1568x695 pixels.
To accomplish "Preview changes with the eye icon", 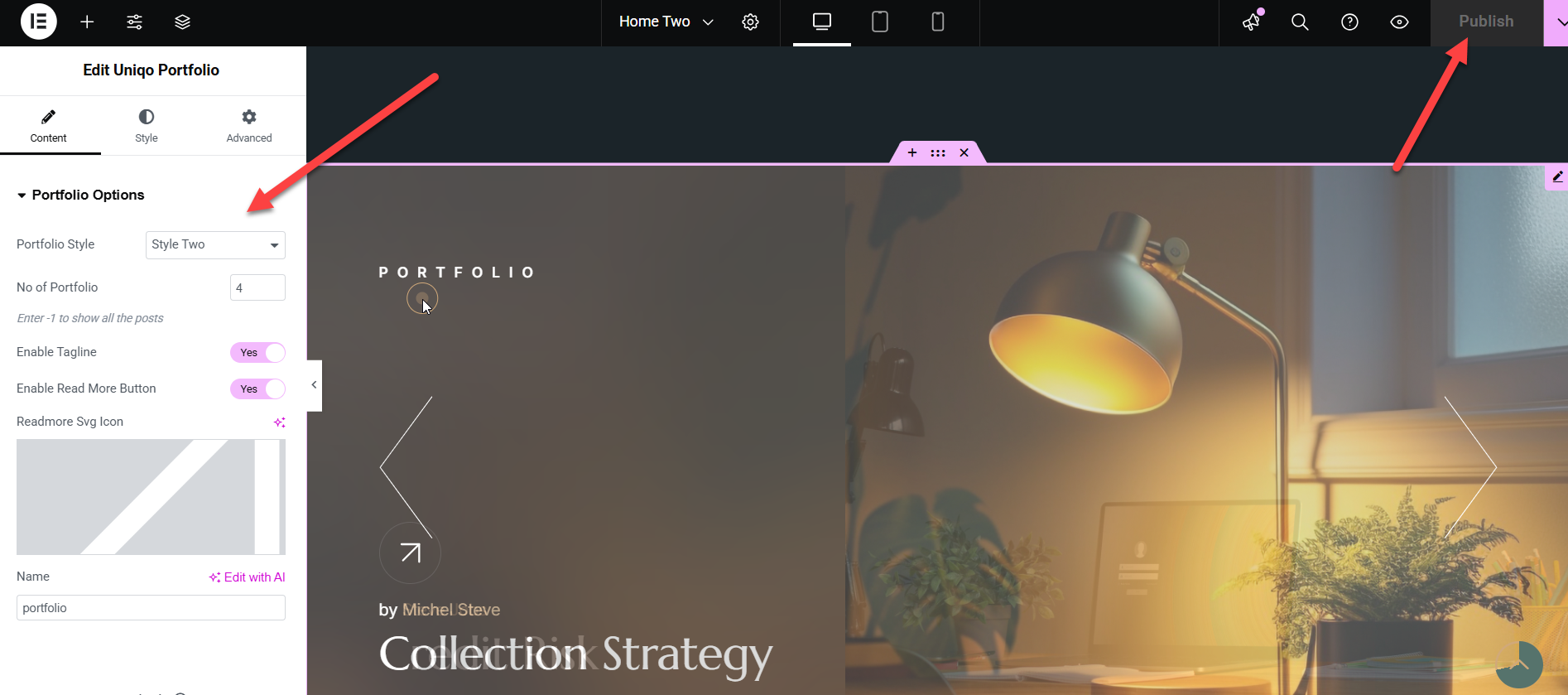I will [x=1399, y=22].
